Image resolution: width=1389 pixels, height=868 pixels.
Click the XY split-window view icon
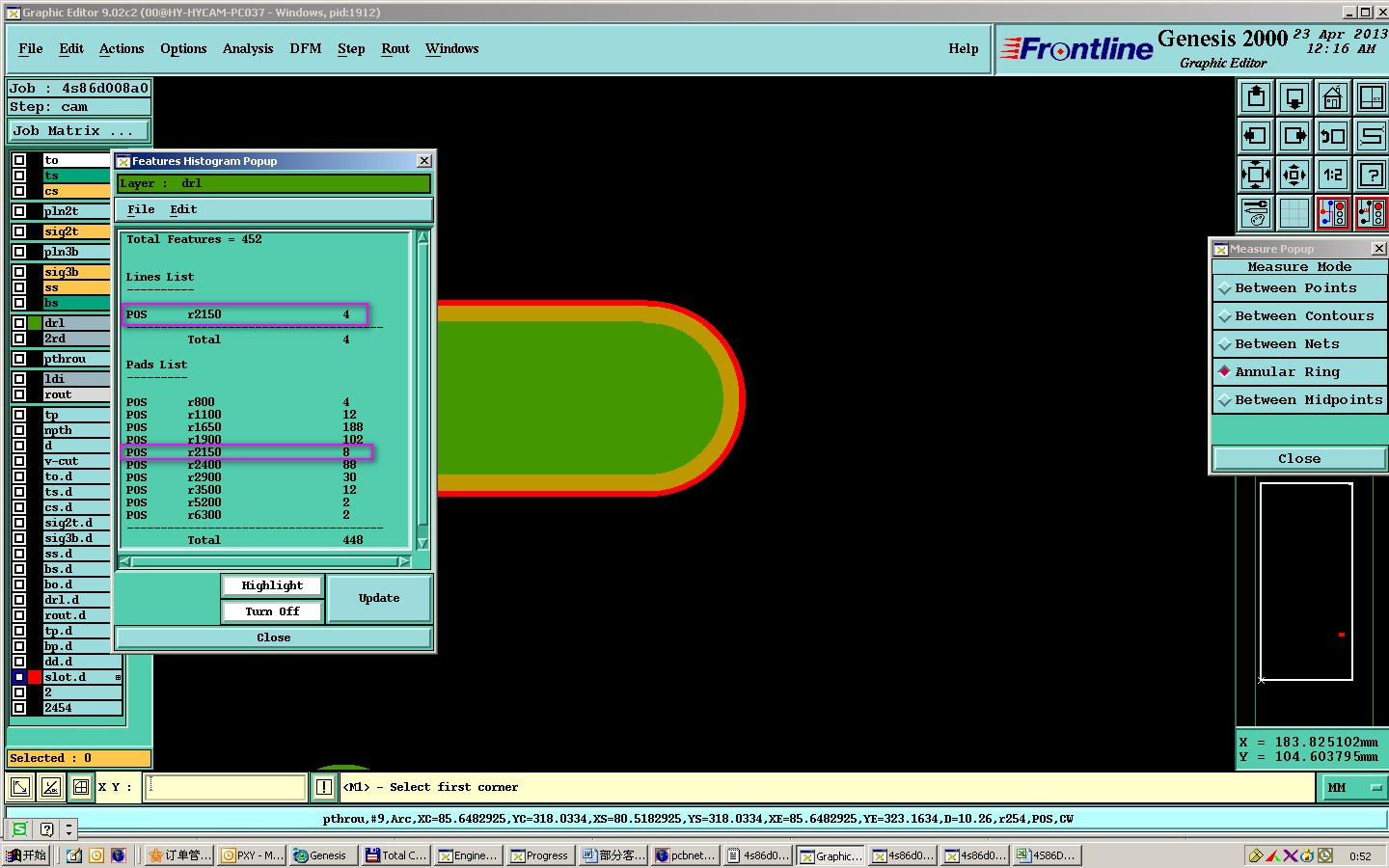click(x=1371, y=97)
